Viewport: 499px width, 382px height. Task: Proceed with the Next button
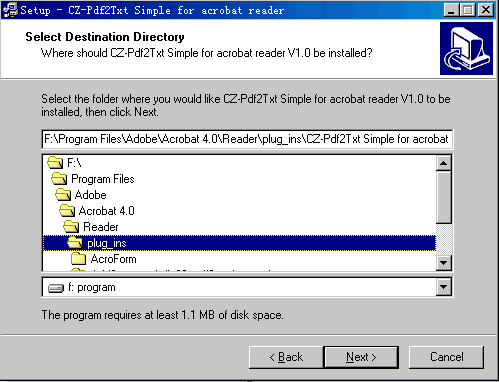pos(361,357)
